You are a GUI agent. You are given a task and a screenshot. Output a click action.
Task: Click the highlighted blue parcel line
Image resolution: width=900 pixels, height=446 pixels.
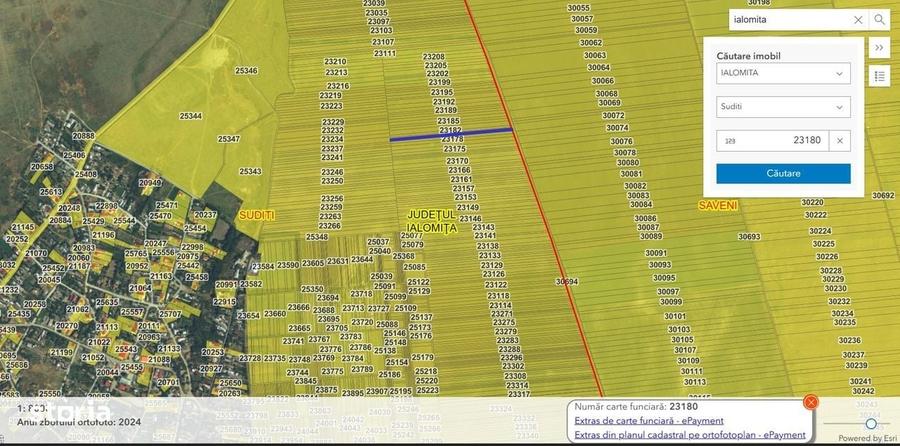[451, 134]
